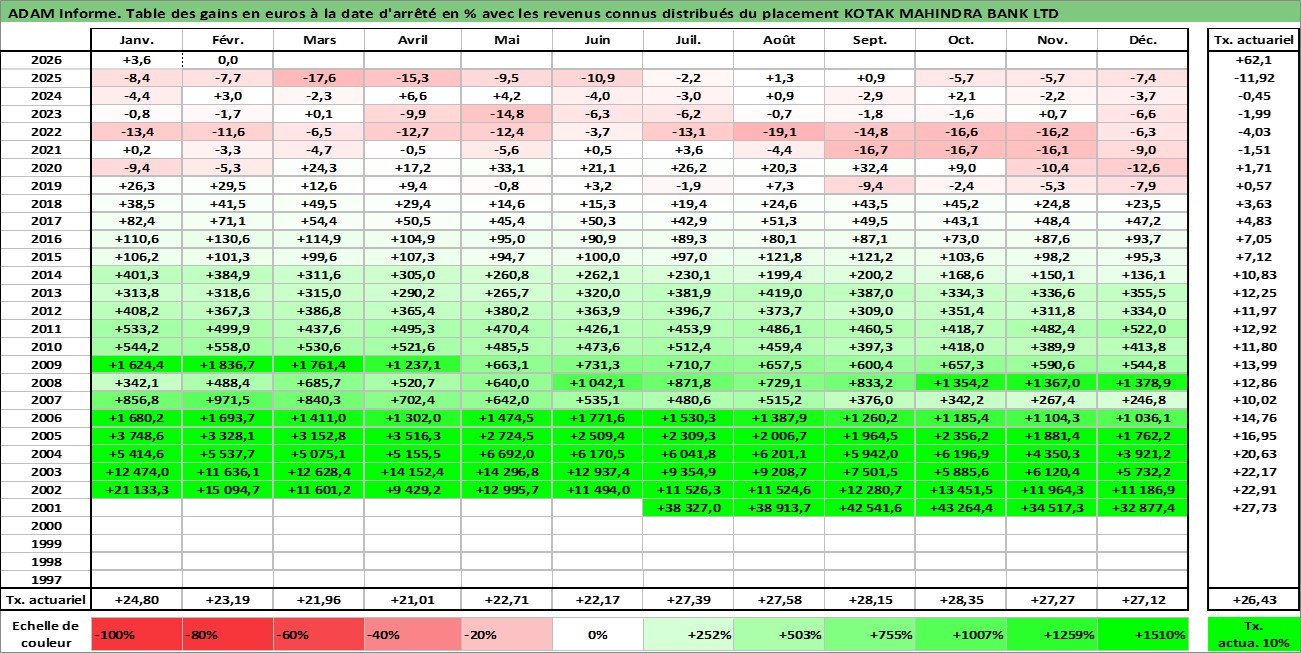
Task: Click the +24,80 actuarial rate under Janv.
Action: pos(136,600)
